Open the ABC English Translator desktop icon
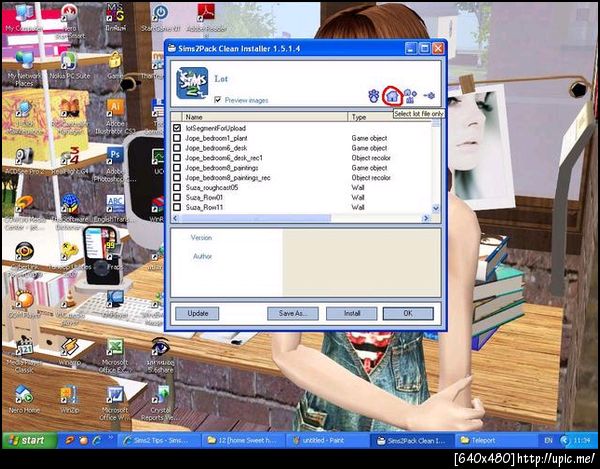The height and width of the screenshot is (469, 600). coord(115,209)
